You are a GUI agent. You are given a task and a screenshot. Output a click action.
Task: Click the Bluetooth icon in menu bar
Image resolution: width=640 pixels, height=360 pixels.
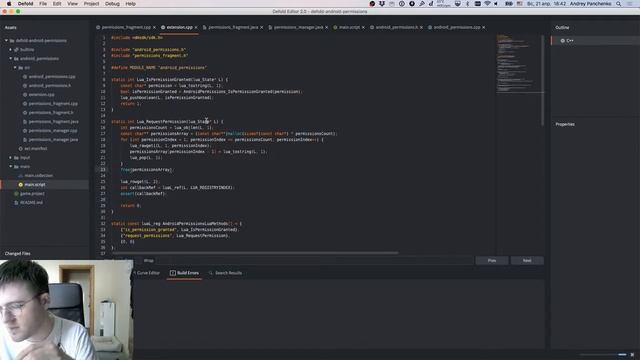[467, 4]
